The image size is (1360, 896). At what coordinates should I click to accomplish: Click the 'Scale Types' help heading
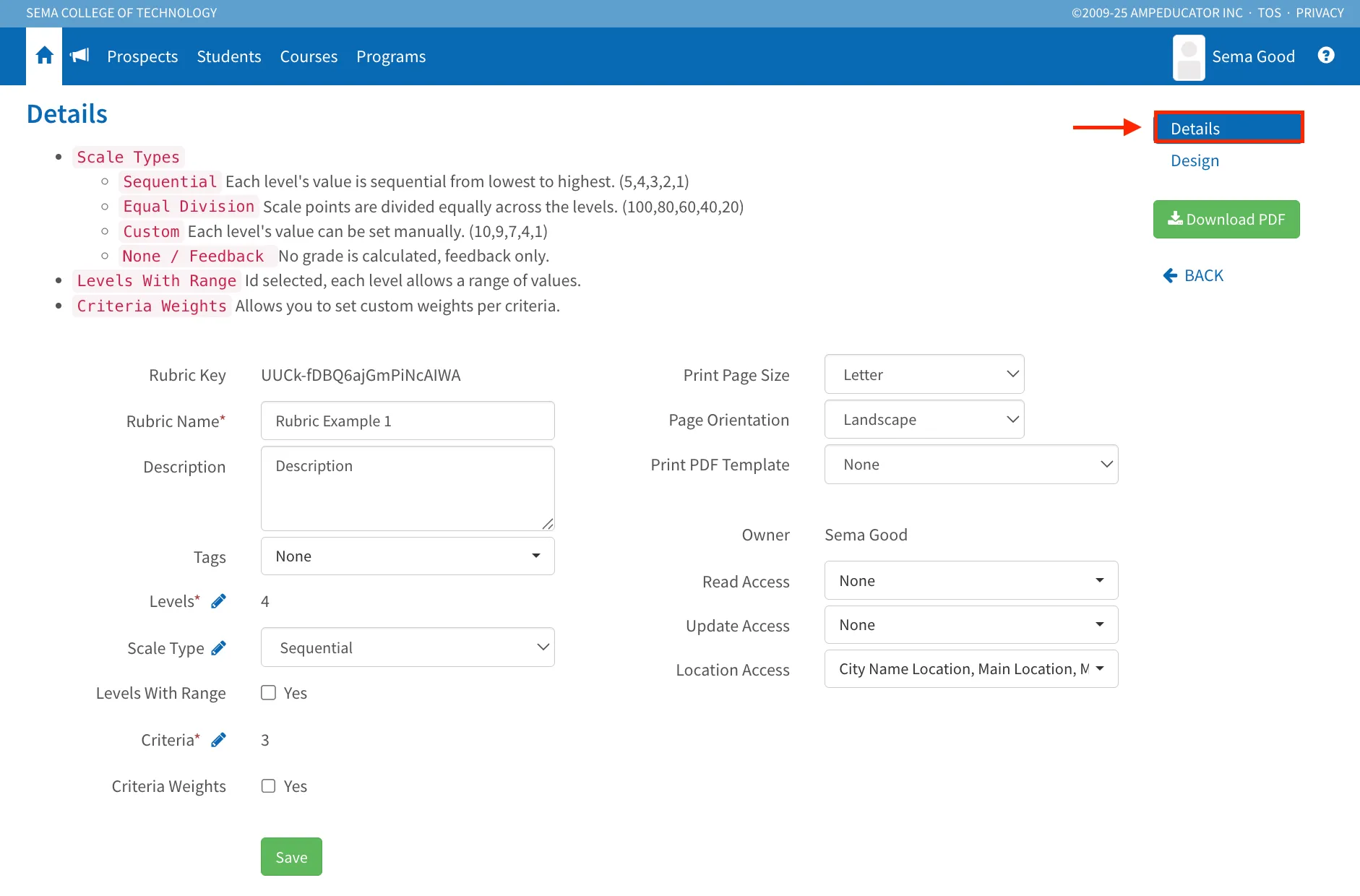tap(128, 157)
